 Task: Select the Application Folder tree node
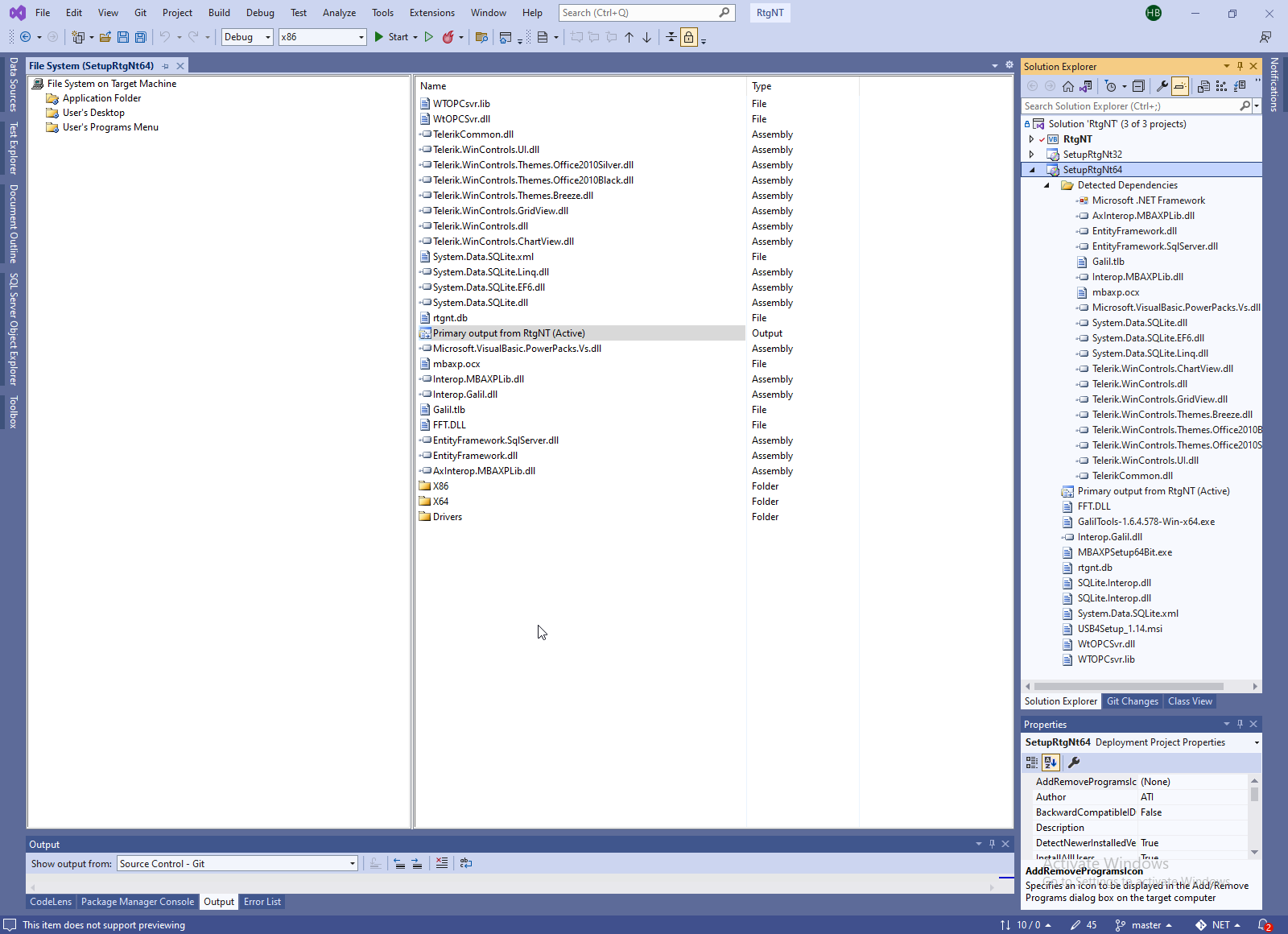101,98
